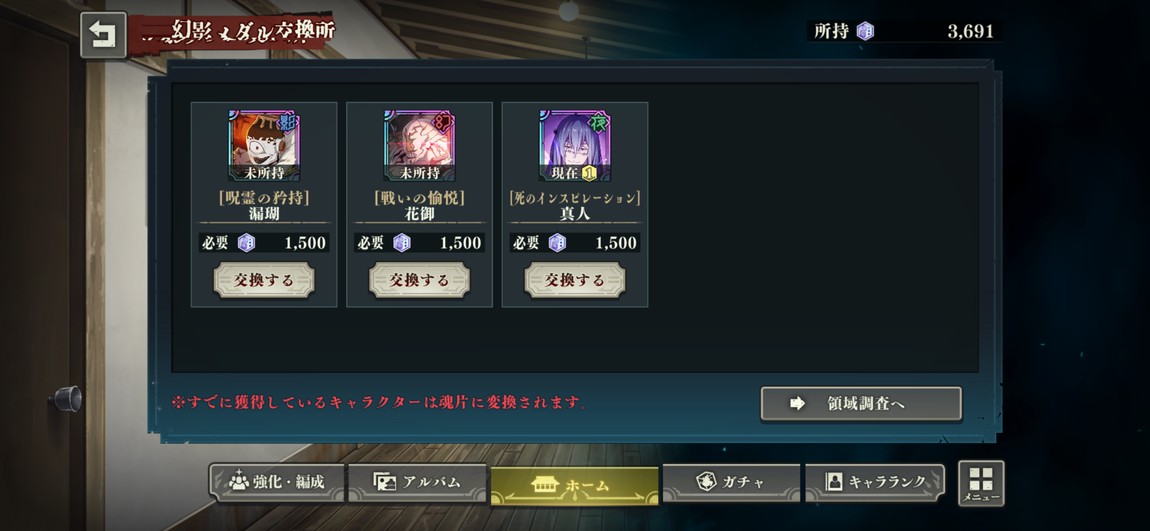Open the アルバム tab
Screen dimensions: 1150x531
tap(417, 483)
